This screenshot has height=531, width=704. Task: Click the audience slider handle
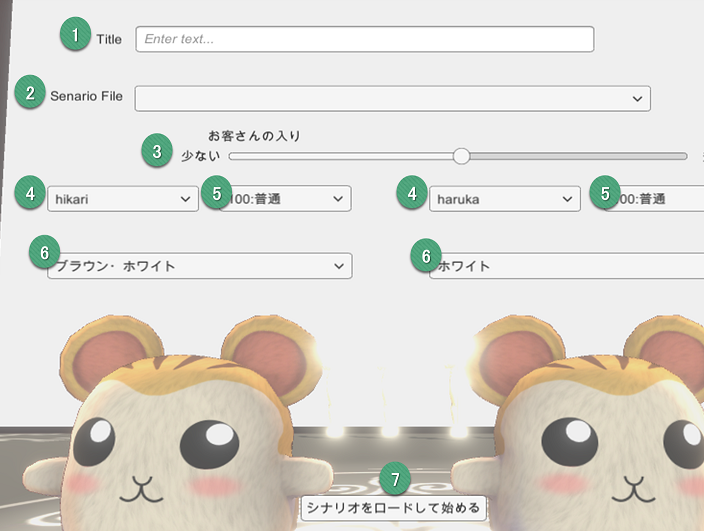(x=461, y=156)
